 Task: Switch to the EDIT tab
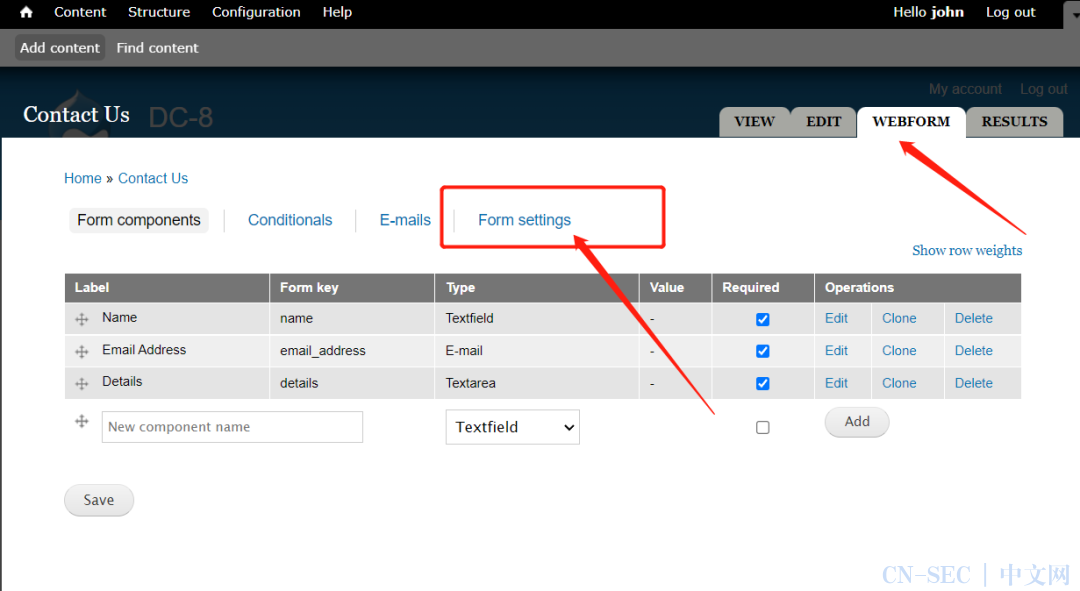(824, 122)
